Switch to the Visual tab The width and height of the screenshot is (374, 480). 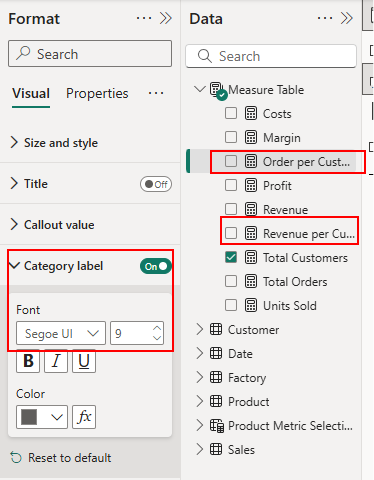[x=31, y=94]
